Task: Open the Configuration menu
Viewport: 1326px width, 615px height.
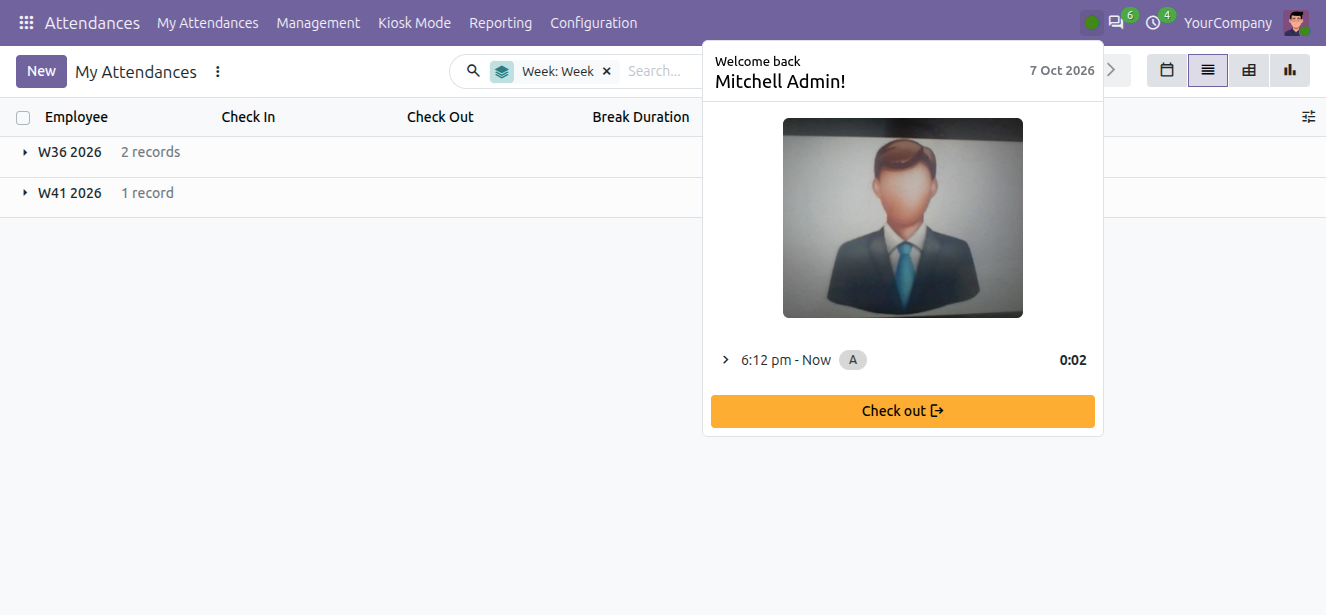Action: pos(593,22)
